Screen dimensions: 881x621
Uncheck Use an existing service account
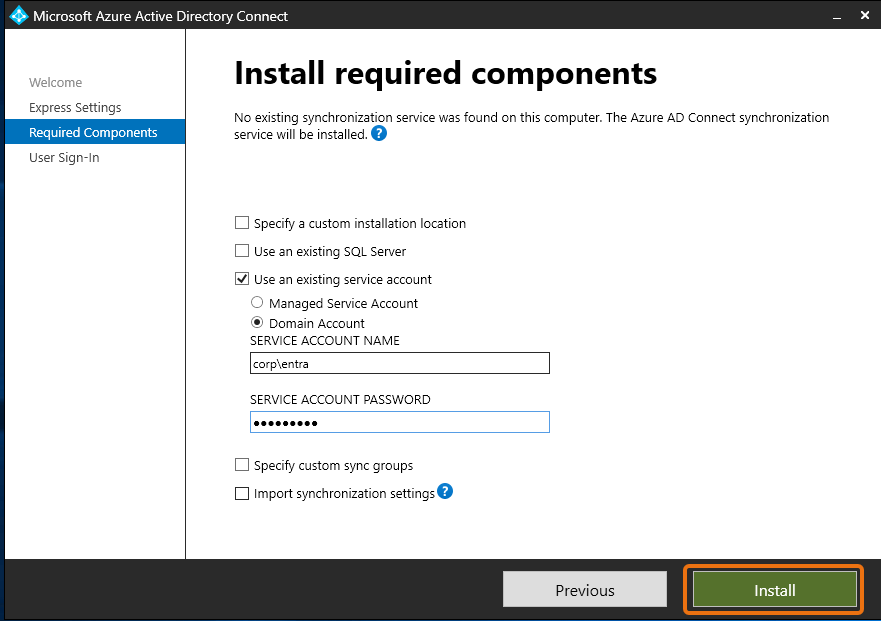coord(241,279)
